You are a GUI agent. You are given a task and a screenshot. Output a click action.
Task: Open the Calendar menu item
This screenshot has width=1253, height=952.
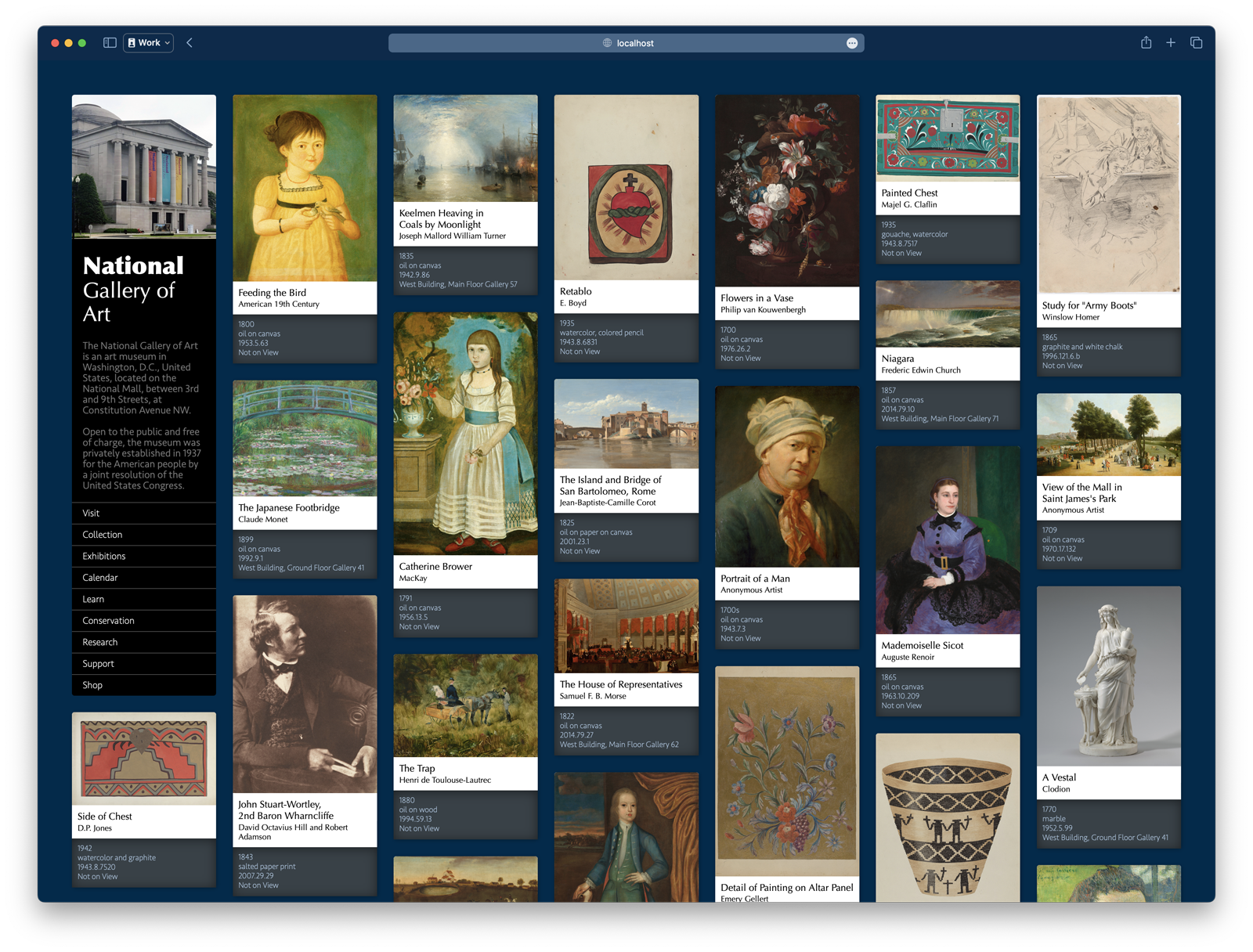pyautogui.click(x=144, y=578)
